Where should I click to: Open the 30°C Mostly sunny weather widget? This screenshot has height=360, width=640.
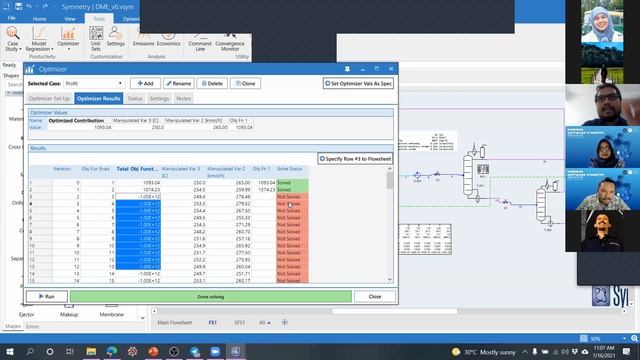[x=484, y=352]
